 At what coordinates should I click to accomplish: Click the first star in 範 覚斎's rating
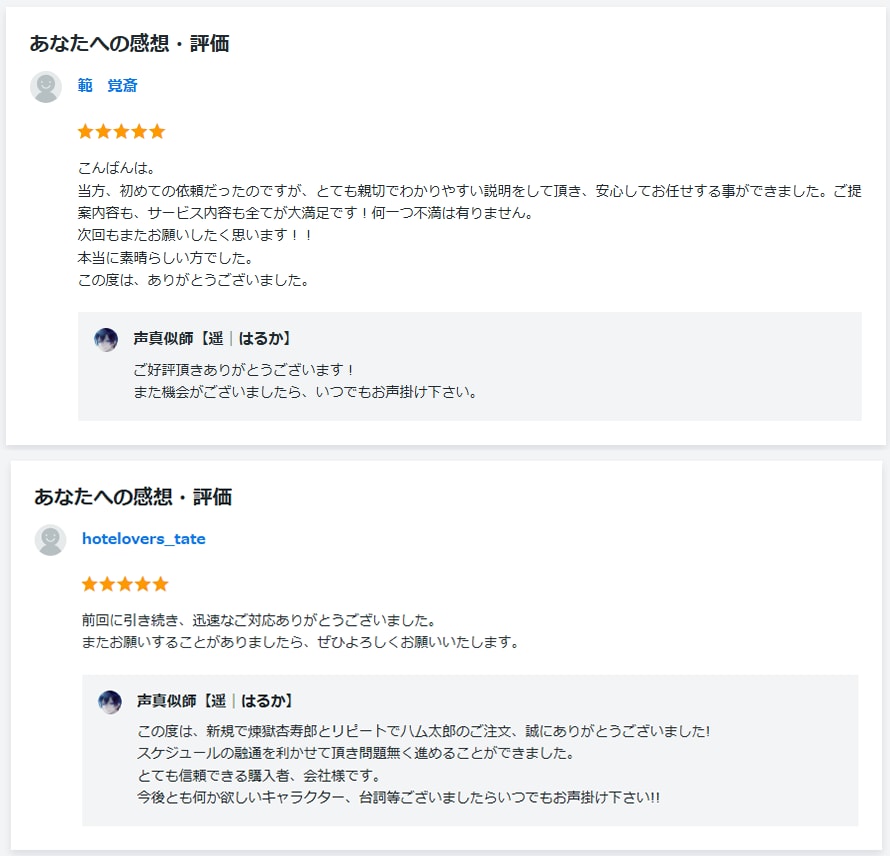pos(86,132)
